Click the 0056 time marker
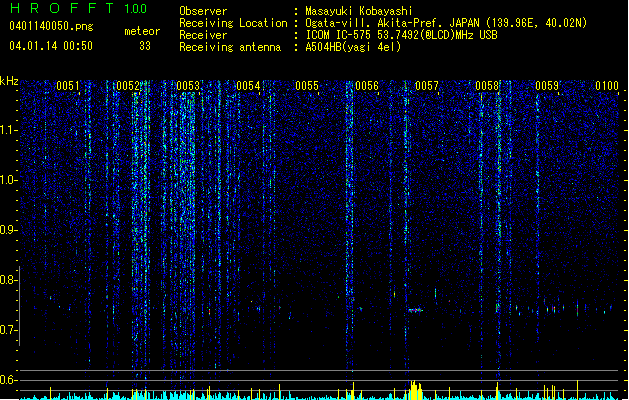Screen dimensions: 629x400 [367, 86]
